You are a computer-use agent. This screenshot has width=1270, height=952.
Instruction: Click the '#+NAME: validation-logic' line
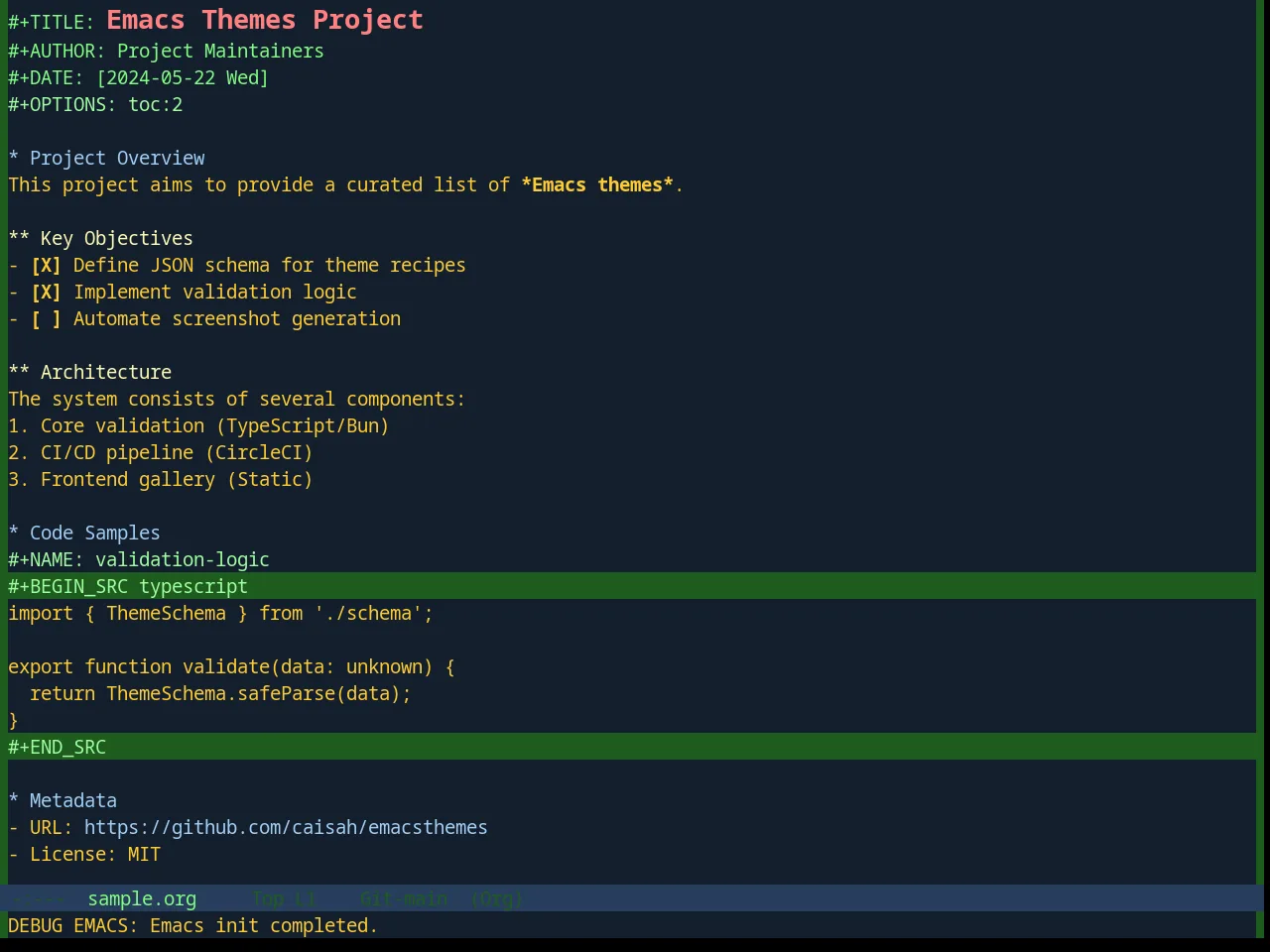click(139, 560)
